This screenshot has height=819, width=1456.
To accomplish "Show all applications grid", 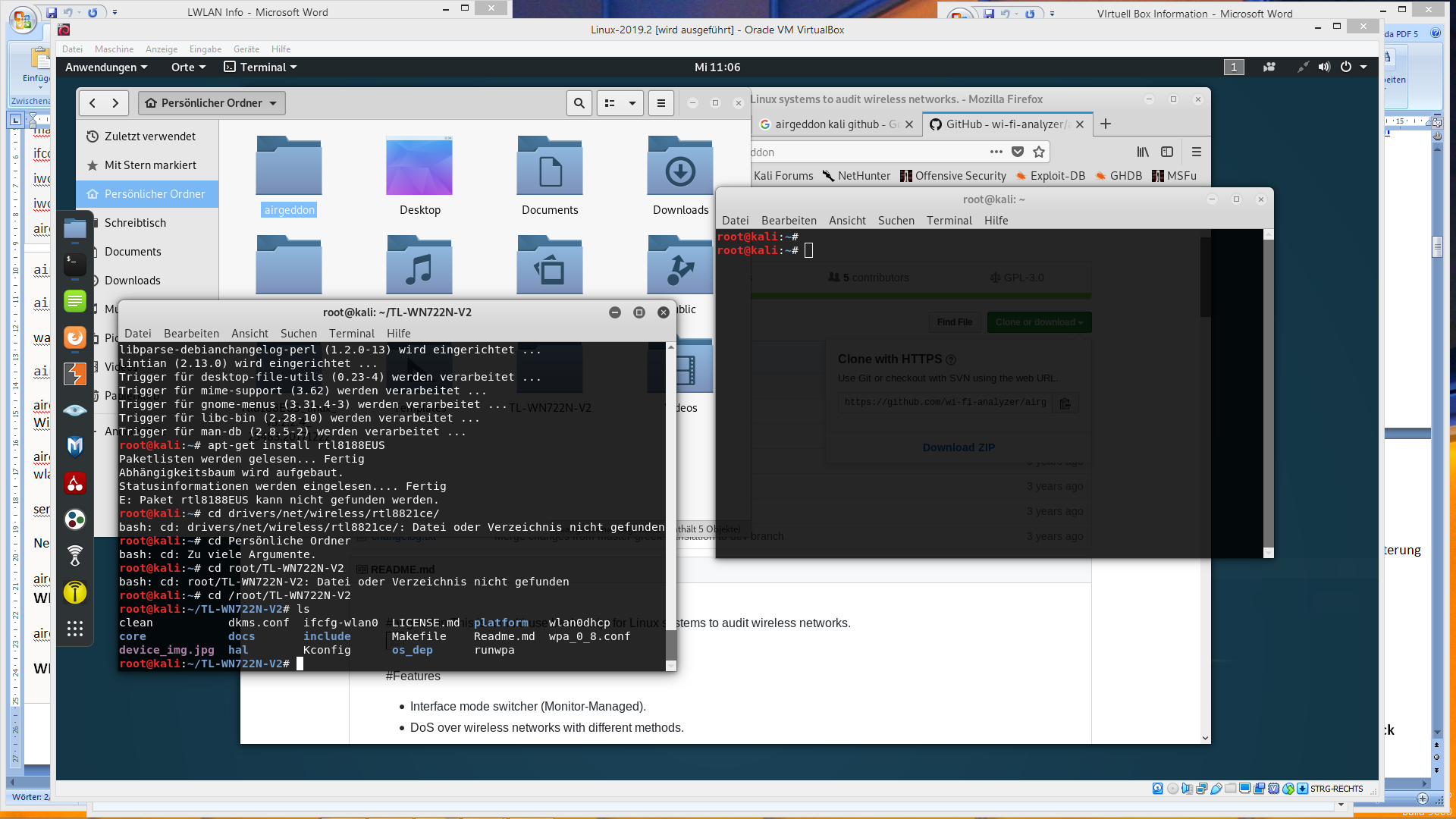I will 74,629.
